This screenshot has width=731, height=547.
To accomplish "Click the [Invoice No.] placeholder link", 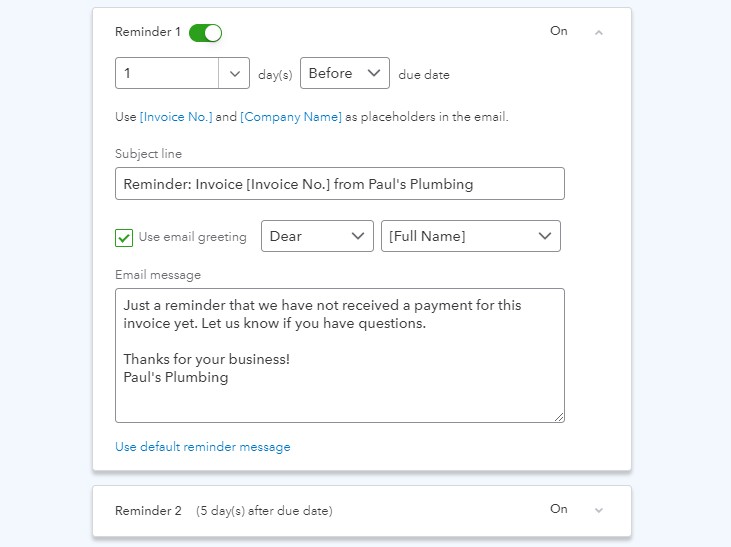I will (176, 117).
